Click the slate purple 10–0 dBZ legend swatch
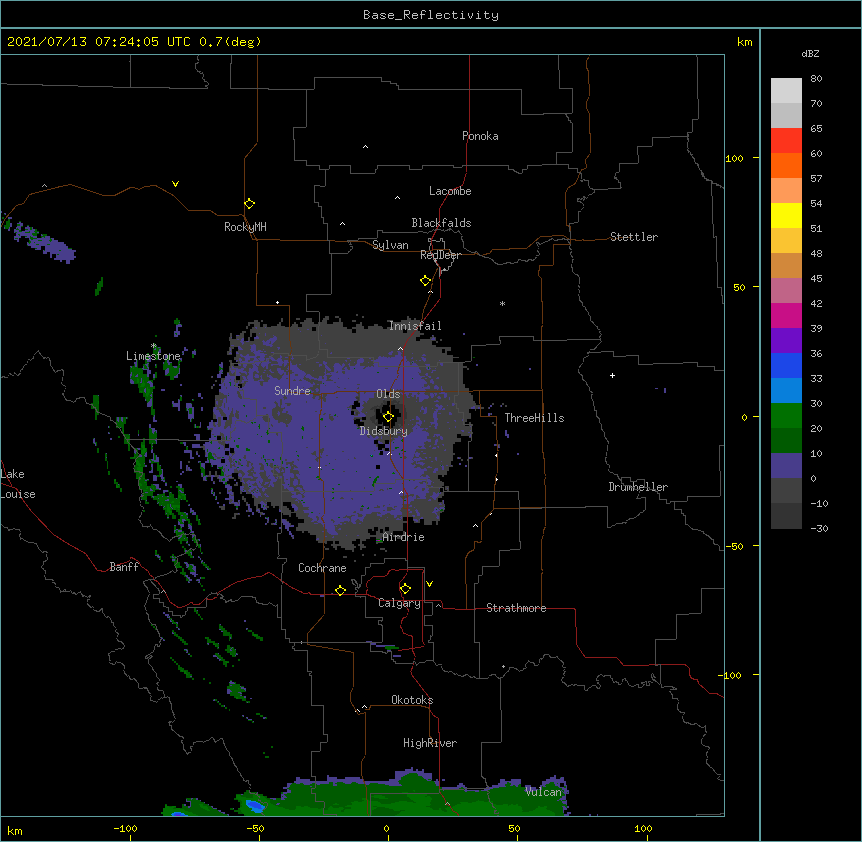The height and width of the screenshot is (842, 862). coord(786,466)
